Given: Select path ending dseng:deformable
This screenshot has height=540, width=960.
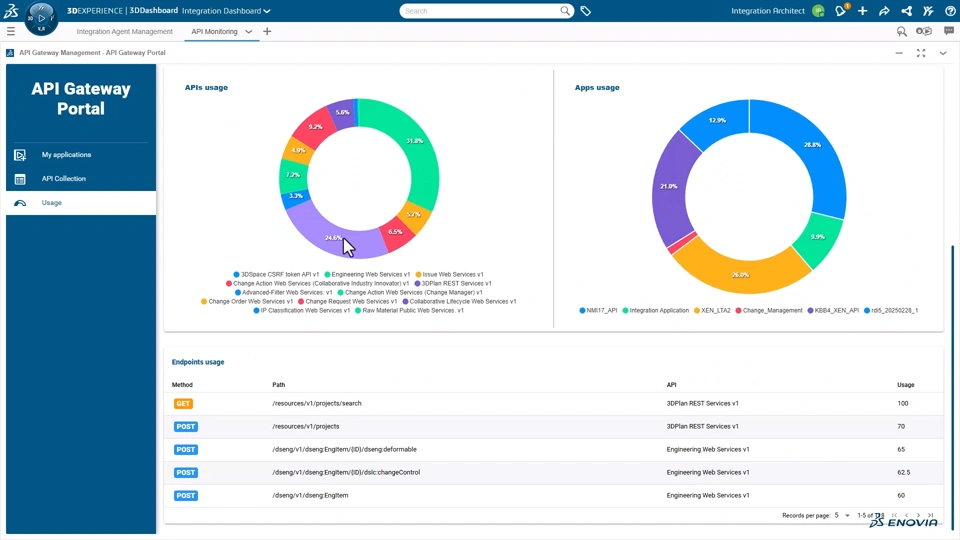Looking at the screenshot, I should [344, 449].
